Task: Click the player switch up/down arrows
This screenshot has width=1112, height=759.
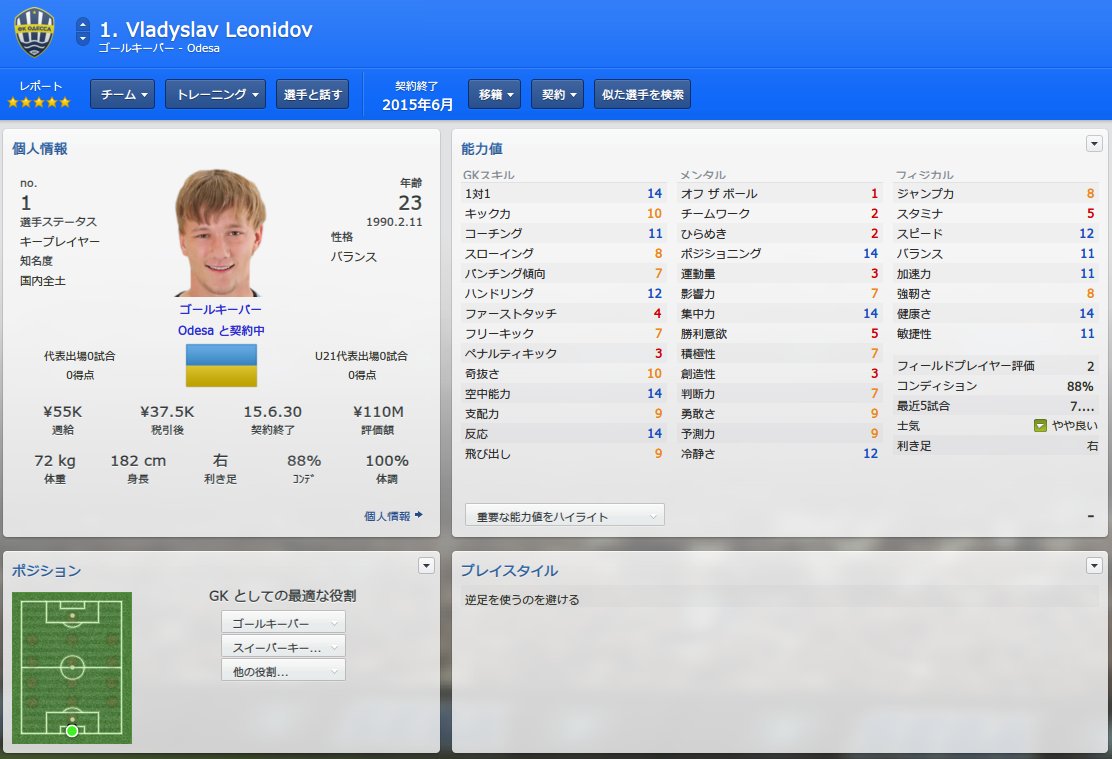Action: pyautogui.click(x=83, y=31)
